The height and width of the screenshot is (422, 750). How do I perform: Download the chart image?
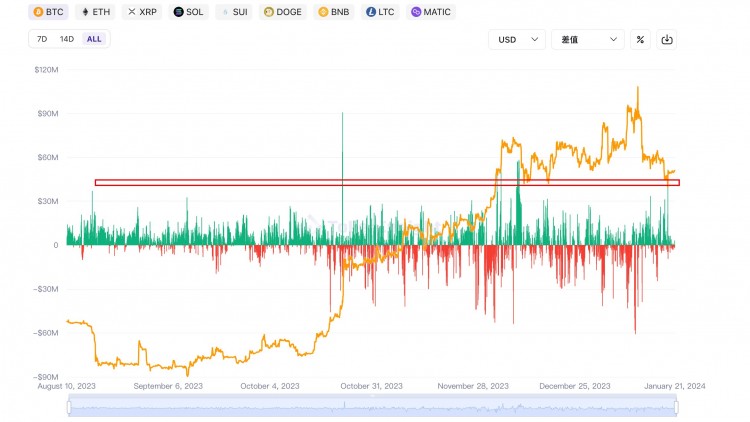point(667,40)
